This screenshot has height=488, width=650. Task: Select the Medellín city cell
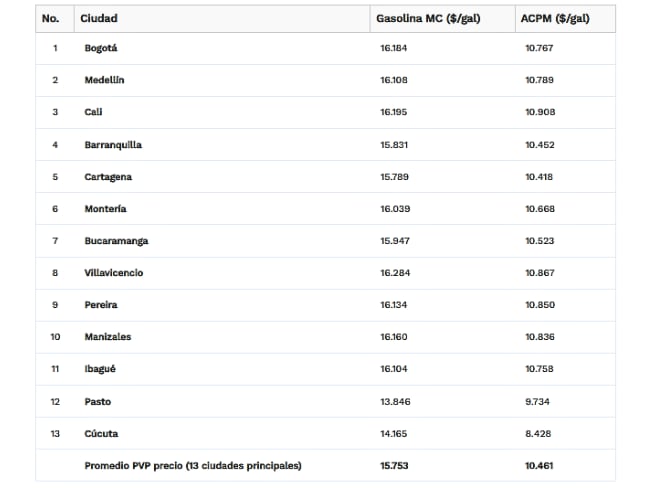[104, 80]
